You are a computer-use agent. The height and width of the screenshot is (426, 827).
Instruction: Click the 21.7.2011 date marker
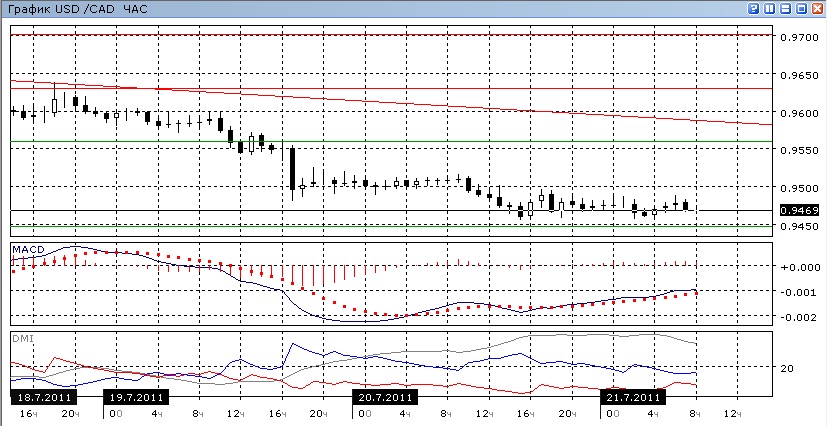coord(633,397)
